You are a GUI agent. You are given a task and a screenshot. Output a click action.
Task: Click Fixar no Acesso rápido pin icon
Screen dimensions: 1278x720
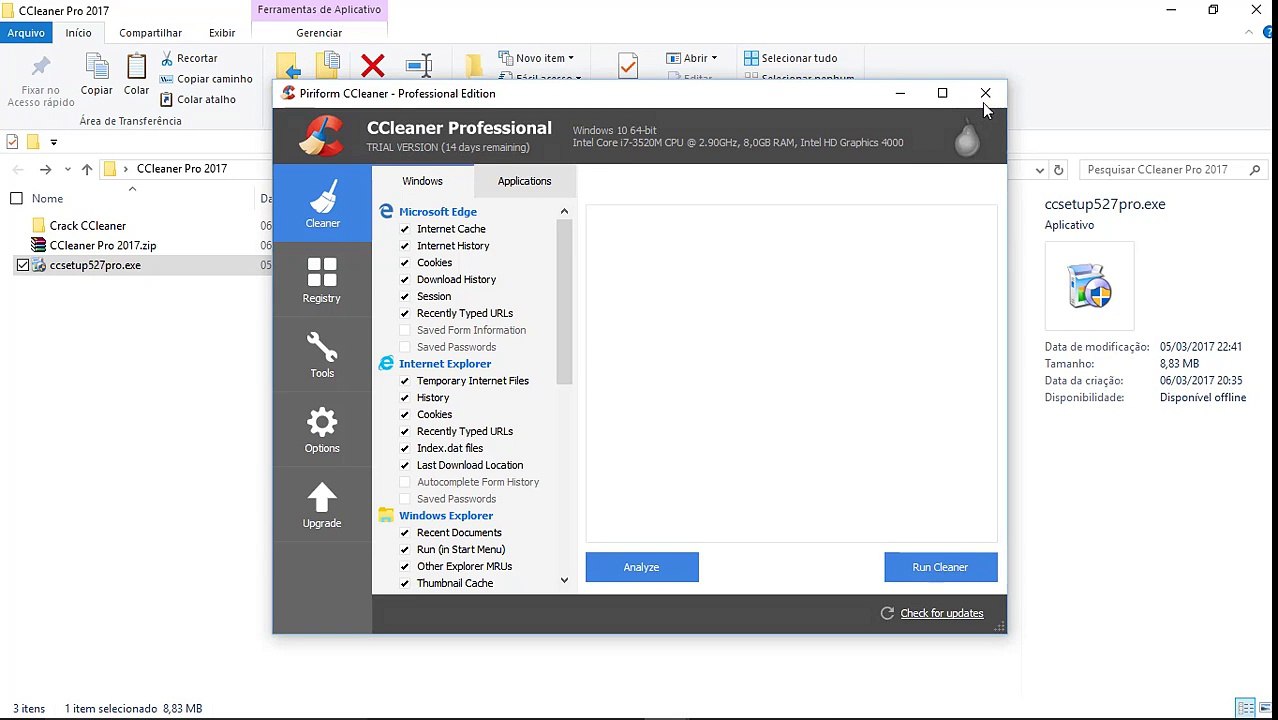pyautogui.click(x=41, y=67)
